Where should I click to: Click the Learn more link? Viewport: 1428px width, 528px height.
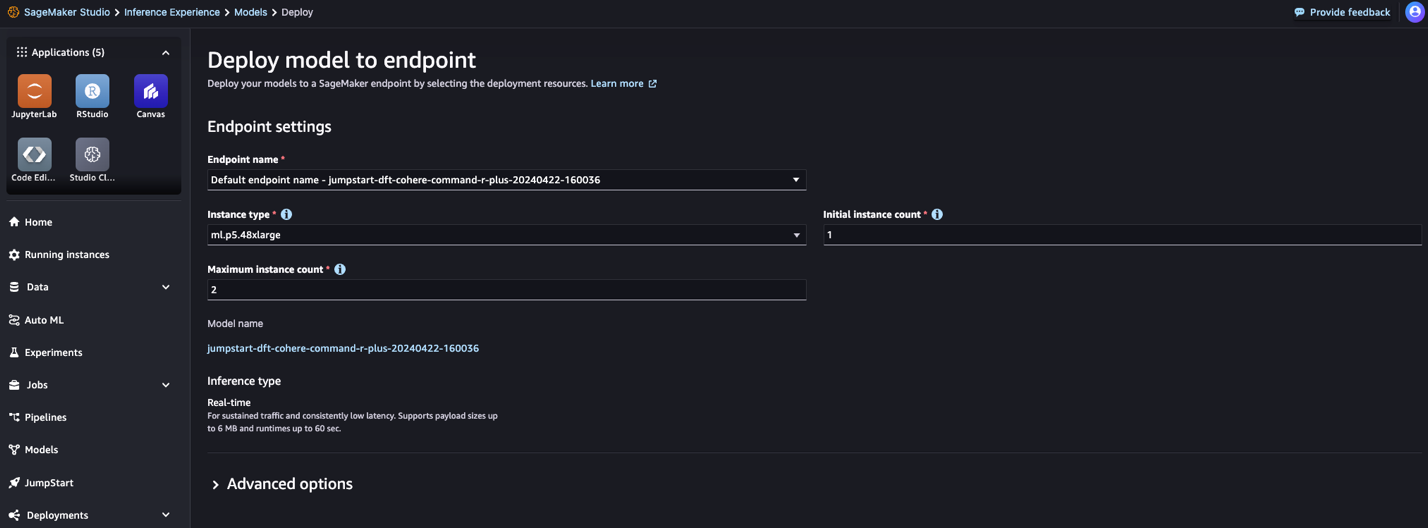tap(617, 84)
